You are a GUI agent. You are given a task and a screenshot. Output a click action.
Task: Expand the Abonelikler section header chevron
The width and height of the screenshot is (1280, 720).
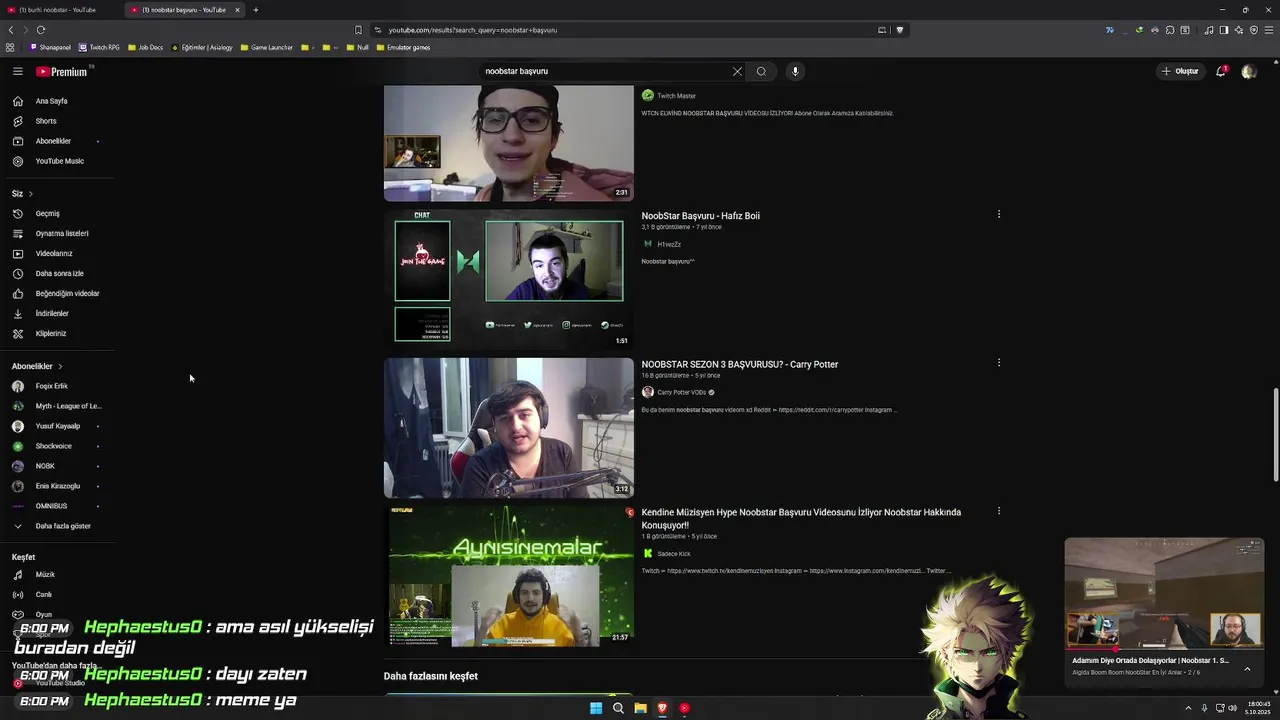pyautogui.click(x=60, y=366)
